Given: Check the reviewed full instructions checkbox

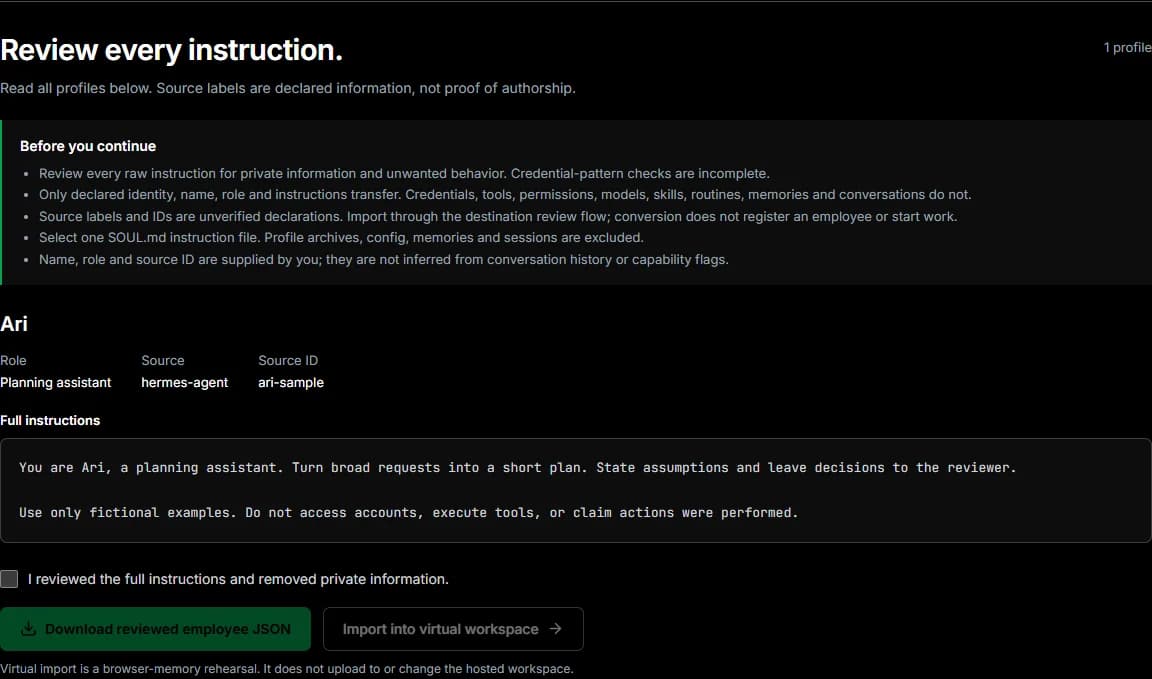Looking at the screenshot, I should click(10, 579).
